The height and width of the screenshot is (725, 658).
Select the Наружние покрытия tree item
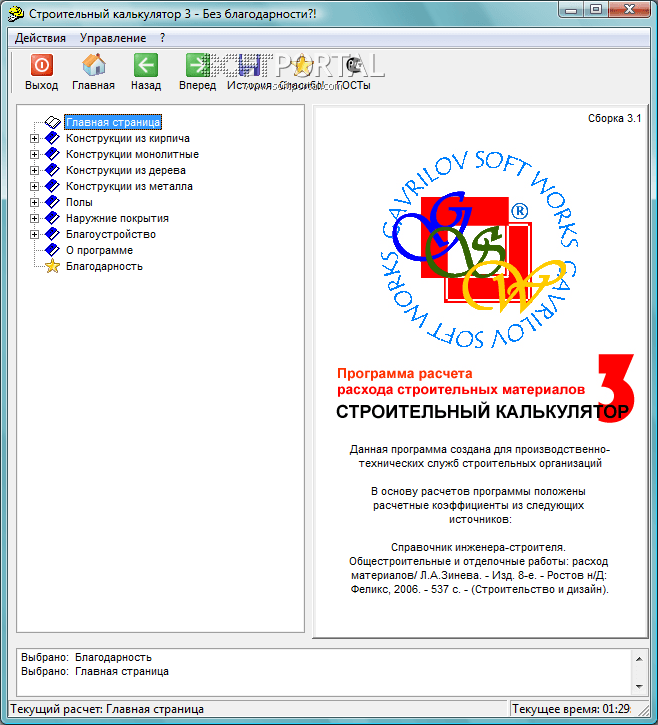pos(117,218)
